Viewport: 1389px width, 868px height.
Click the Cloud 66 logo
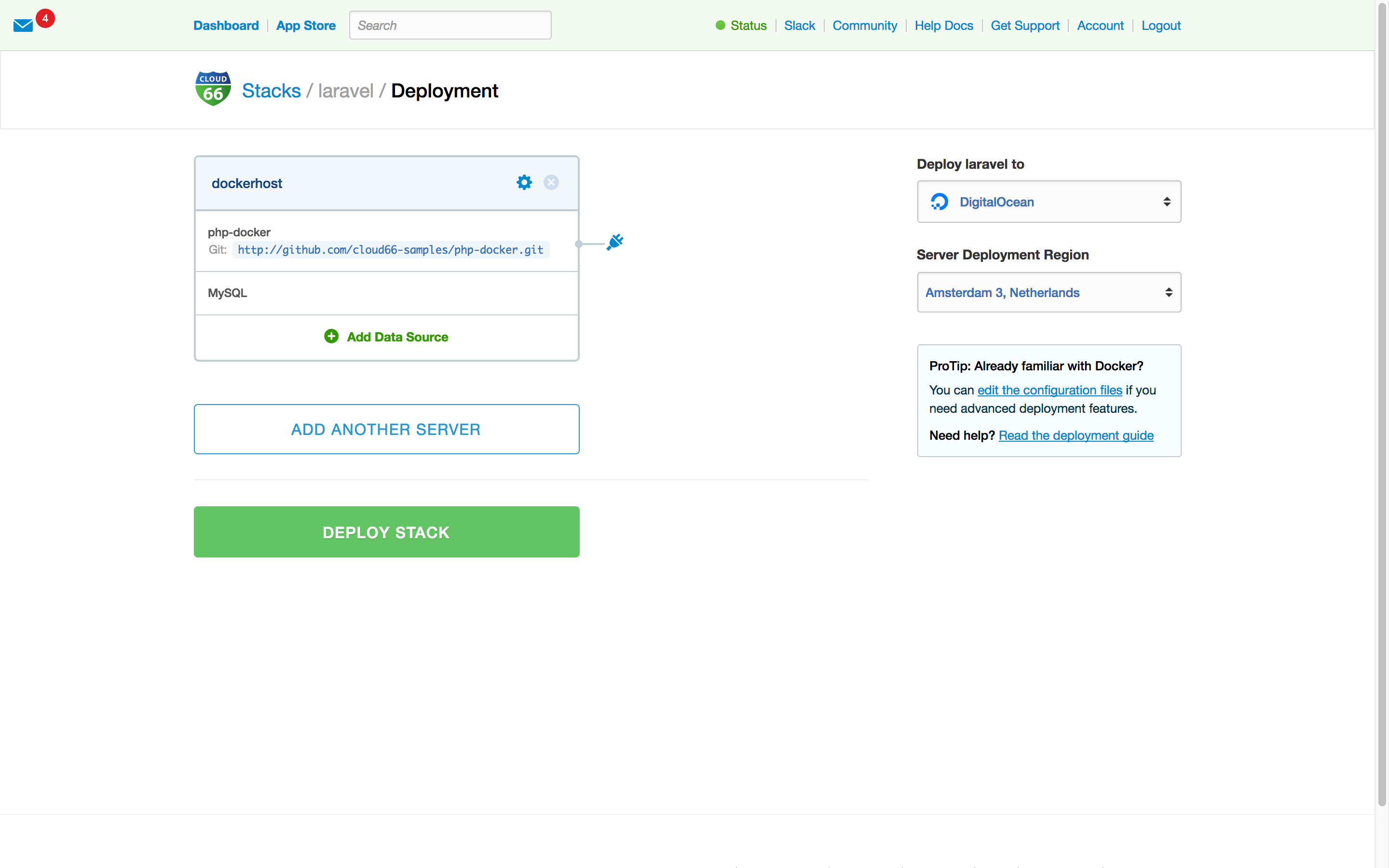[x=213, y=89]
